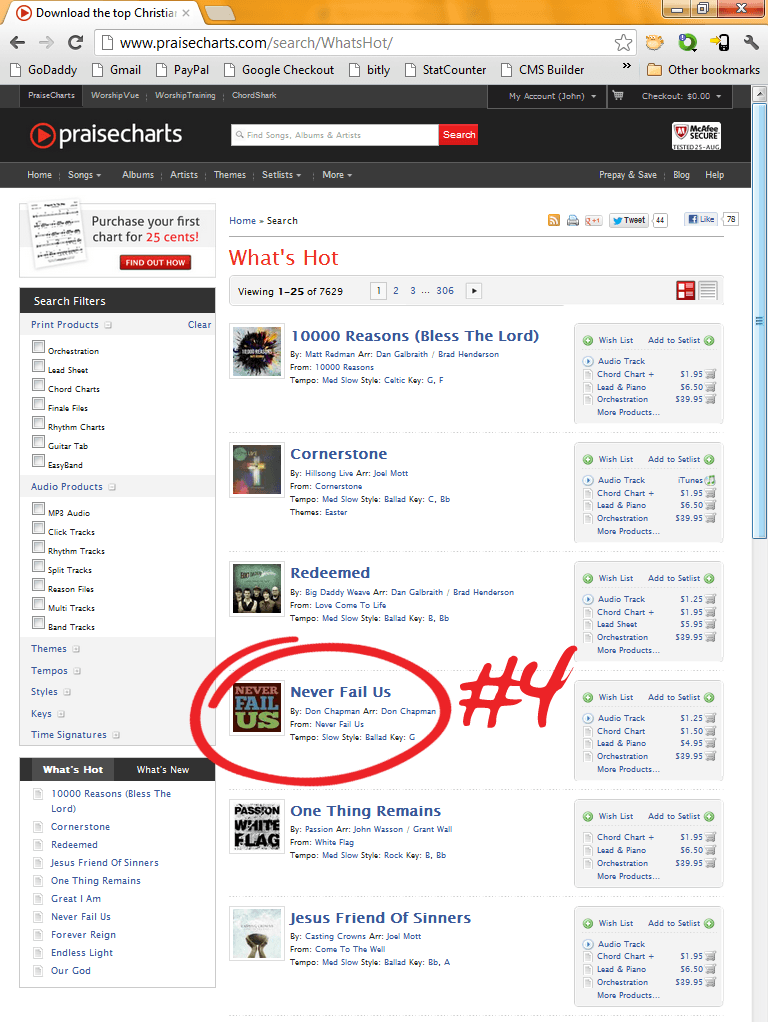Tick the Chord Charts filter
The image size is (768, 1022).
[x=38, y=385]
